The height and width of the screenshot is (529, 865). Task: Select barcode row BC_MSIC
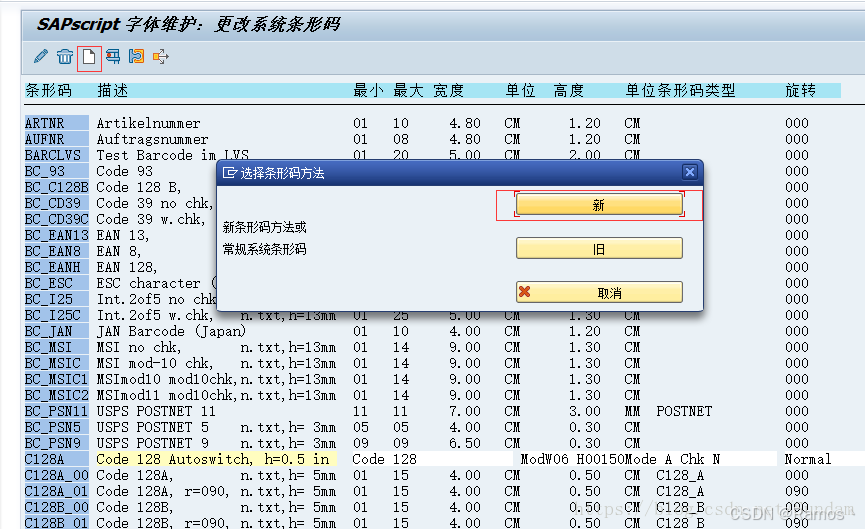(x=56, y=362)
